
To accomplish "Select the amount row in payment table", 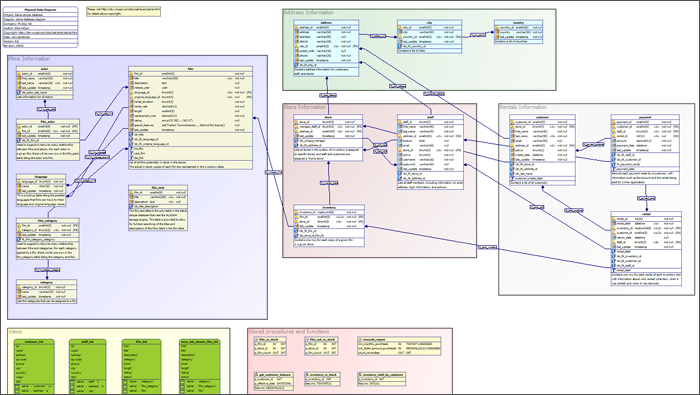I will click(x=645, y=141).
